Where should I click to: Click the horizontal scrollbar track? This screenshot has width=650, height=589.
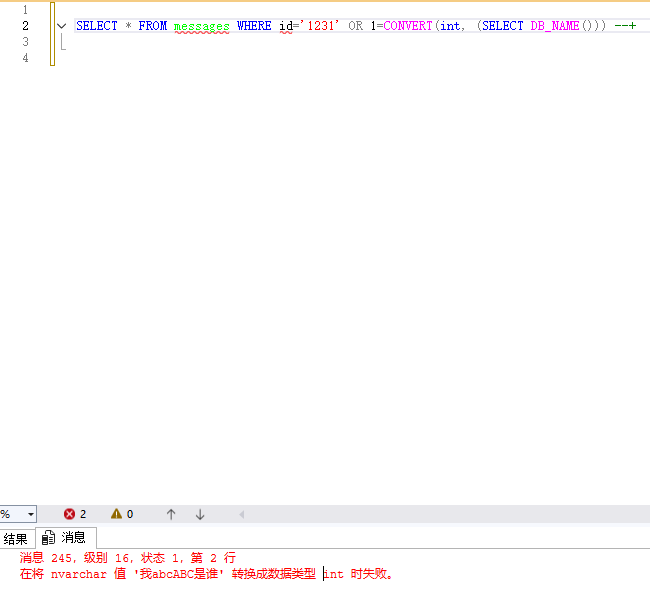[x=440, y=514]
